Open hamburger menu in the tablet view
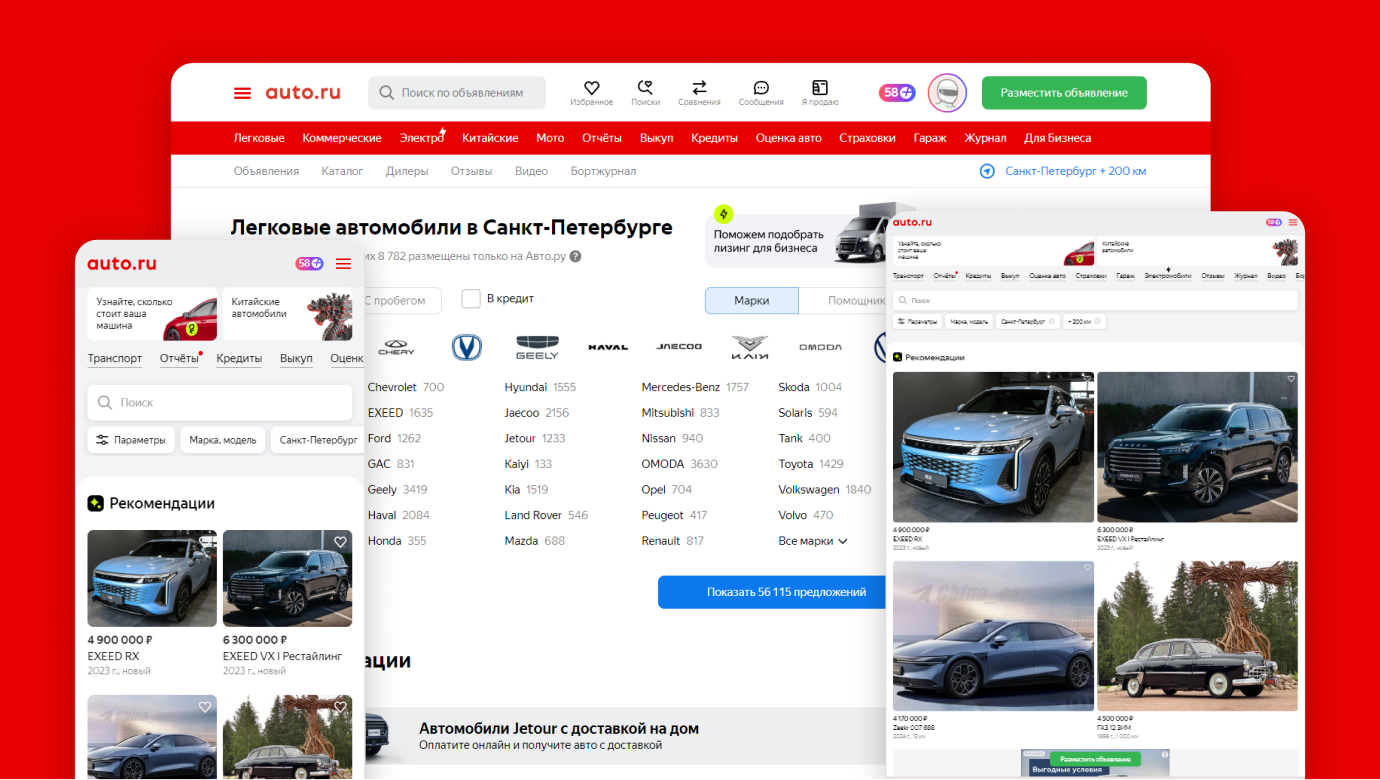The height and width of the screenshot is (780, 1380). (1293, 222)
